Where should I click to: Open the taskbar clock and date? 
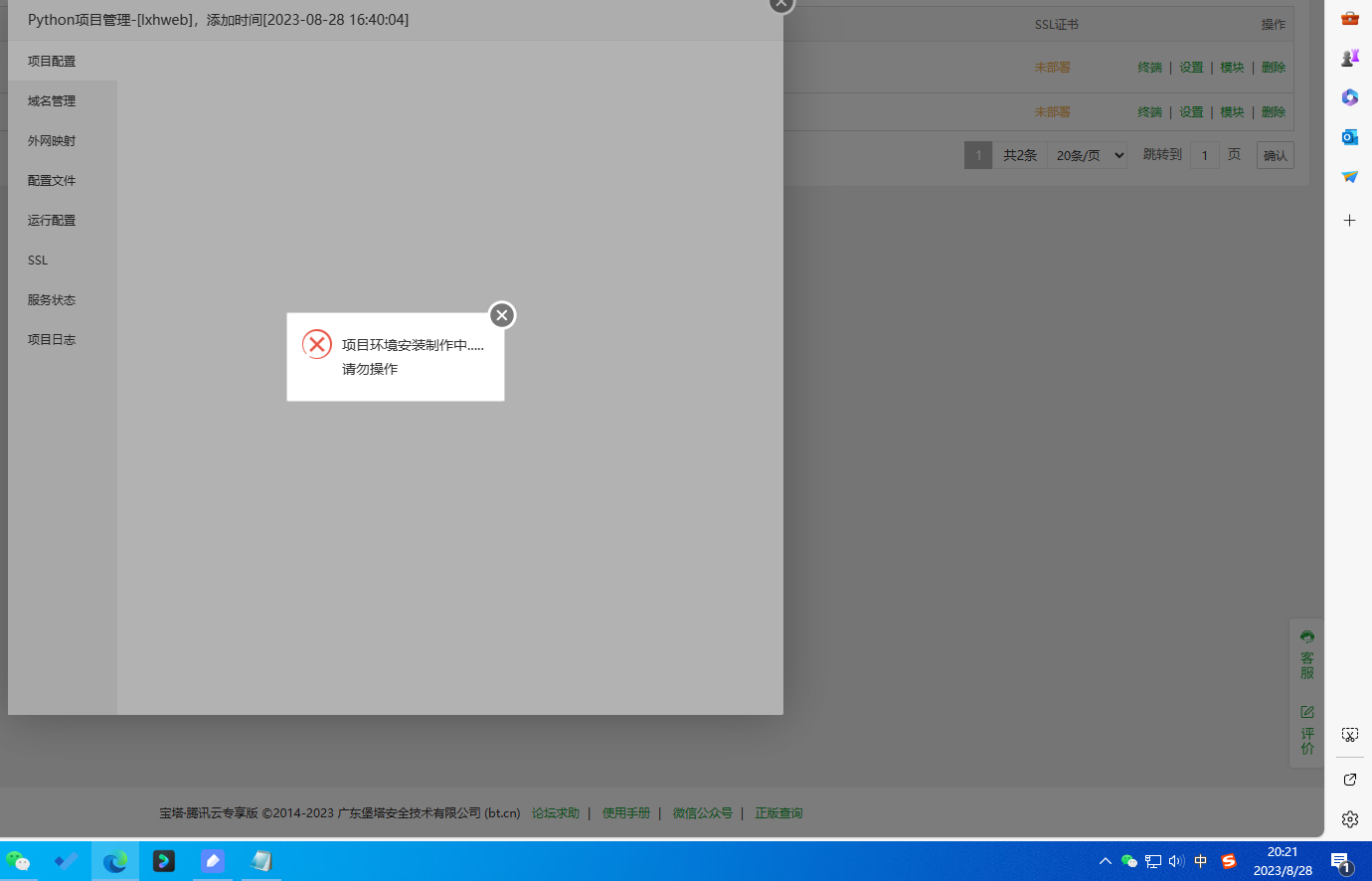coord(1283,861)
